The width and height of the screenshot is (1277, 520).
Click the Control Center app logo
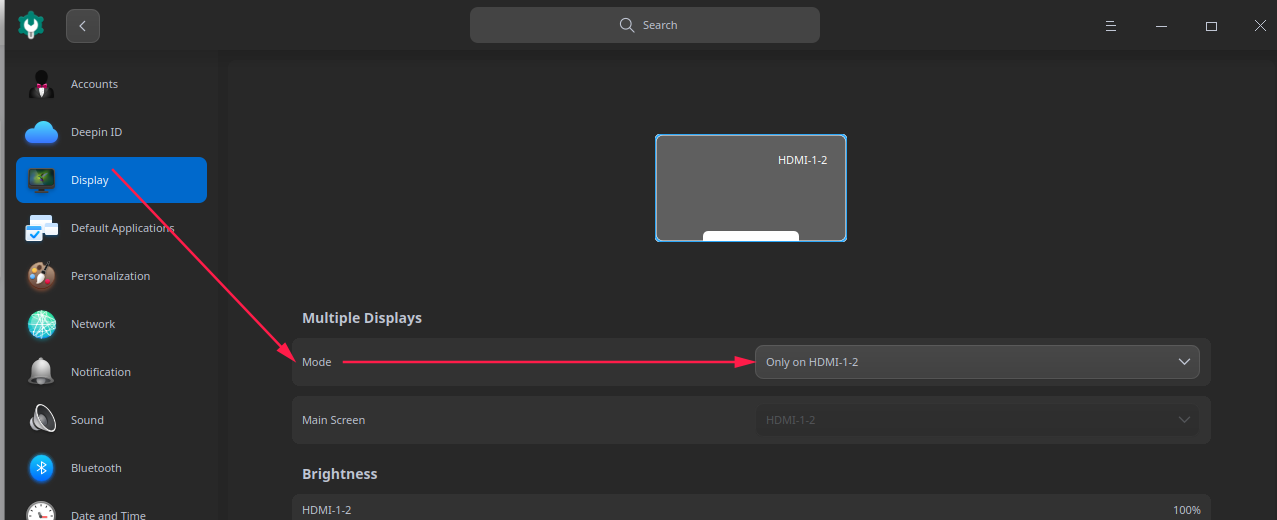[31, 25]
